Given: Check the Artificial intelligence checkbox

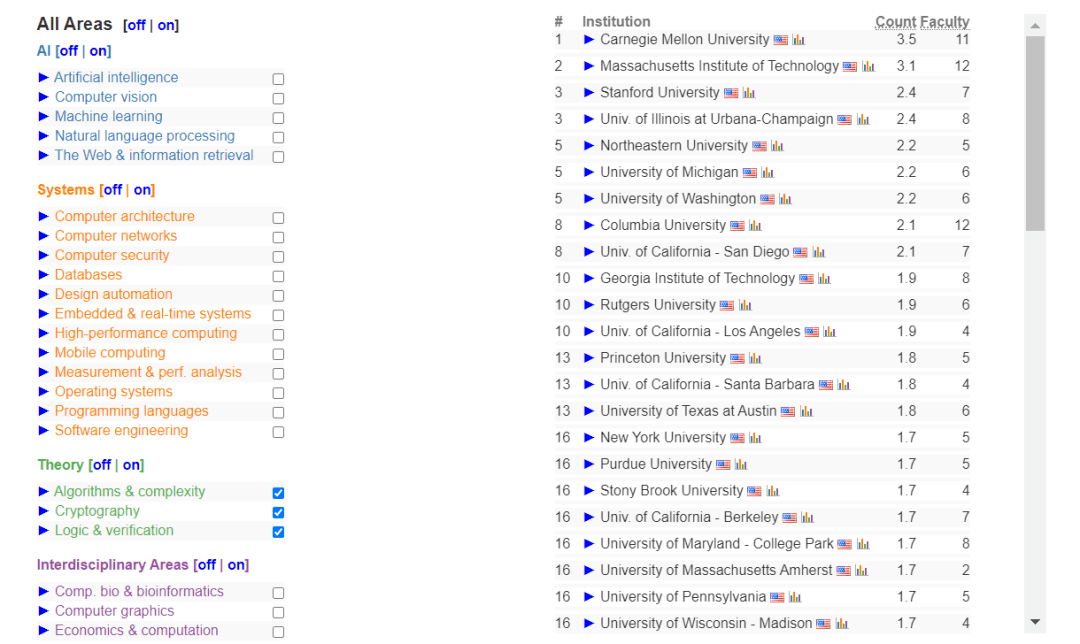Looking at the screenshot, I should coord(278,79).
